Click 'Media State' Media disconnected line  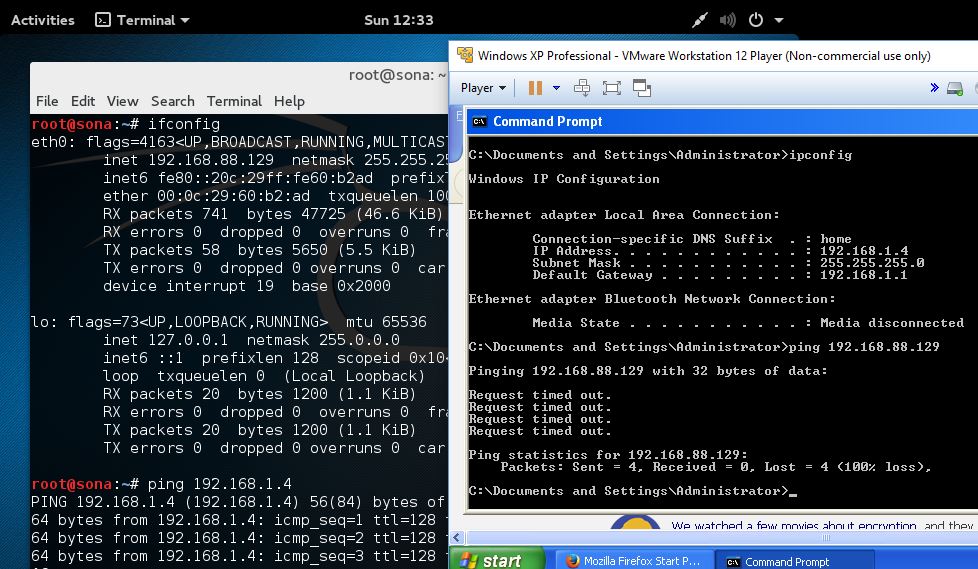[x=748, y=323]
